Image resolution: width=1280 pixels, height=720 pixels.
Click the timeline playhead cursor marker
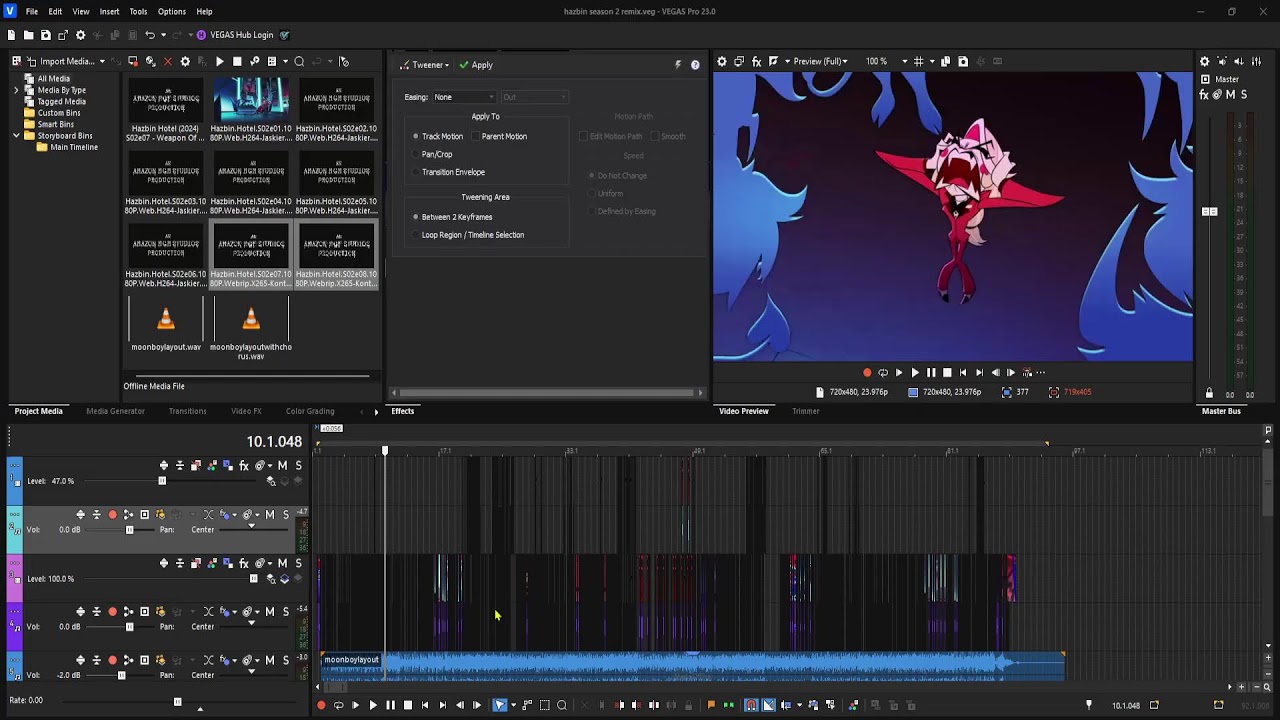coord(385,451)
